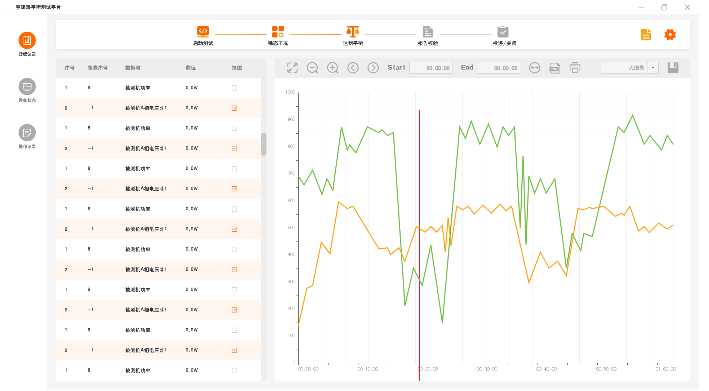Go to the clipboard checkmark step icon
Image resolution: width=709 pixels, height=391 pixels.
pos(503,32)
